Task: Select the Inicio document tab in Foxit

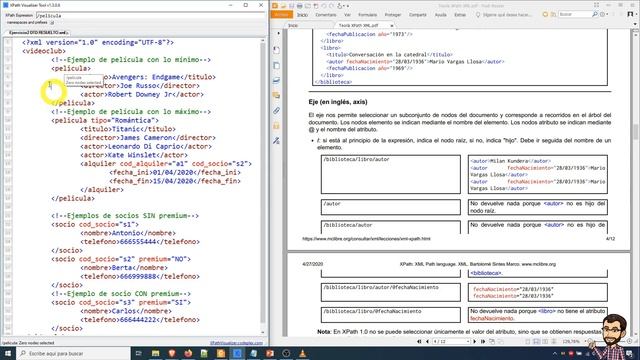Action: pyautogui.click(x=293, y=25)
